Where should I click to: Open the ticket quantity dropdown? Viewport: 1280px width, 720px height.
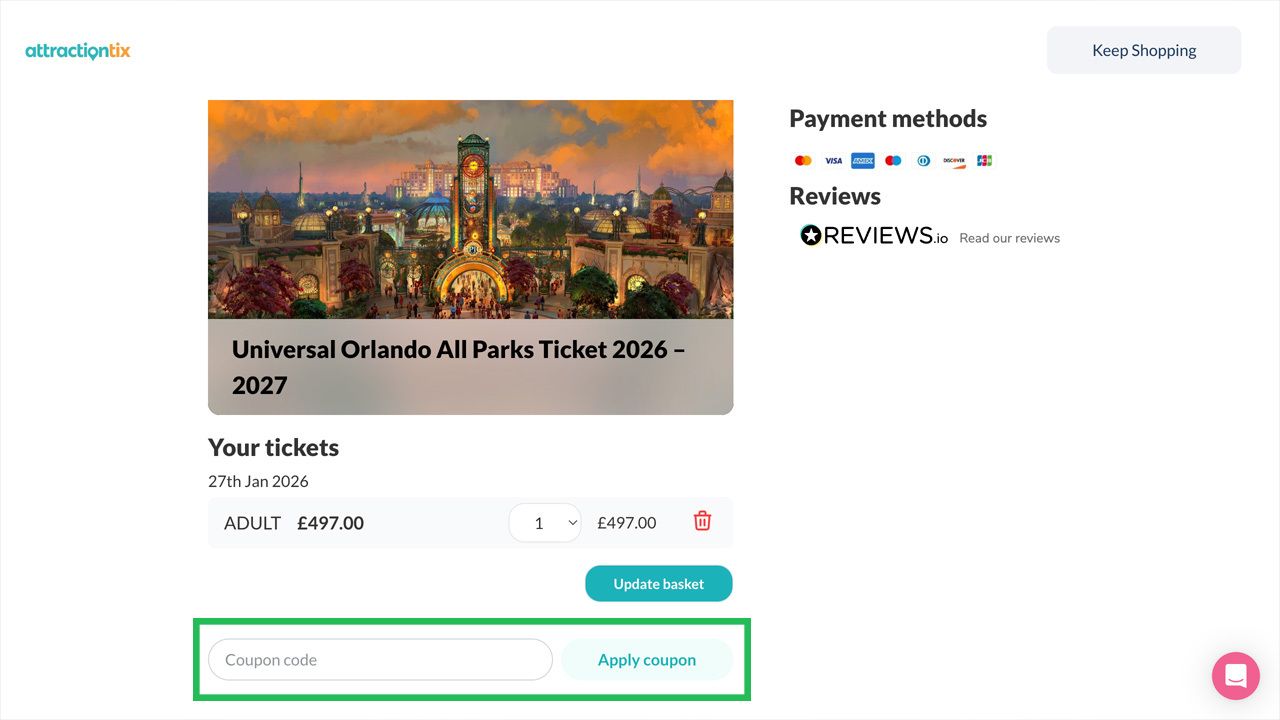(x=545, y=522)
